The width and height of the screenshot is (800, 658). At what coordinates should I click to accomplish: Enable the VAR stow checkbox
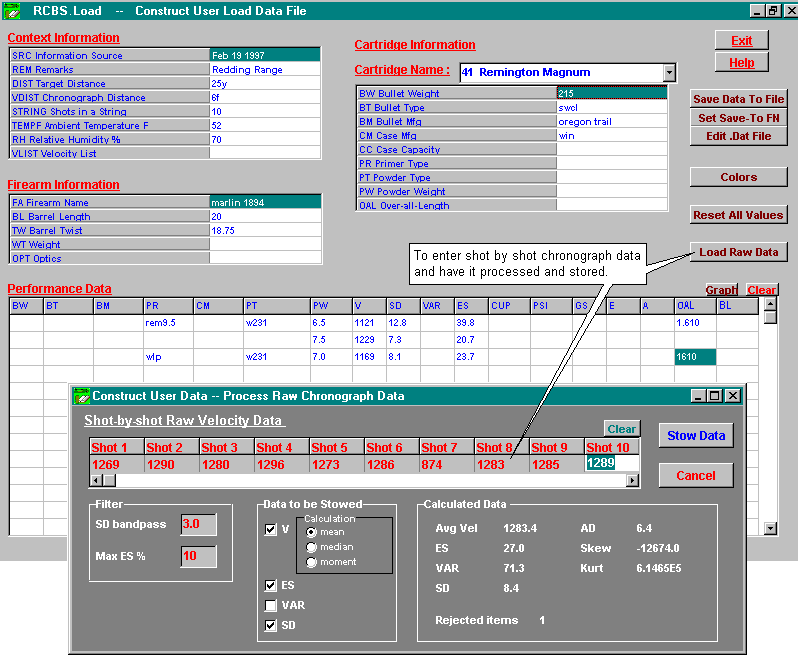coord(271,605)
